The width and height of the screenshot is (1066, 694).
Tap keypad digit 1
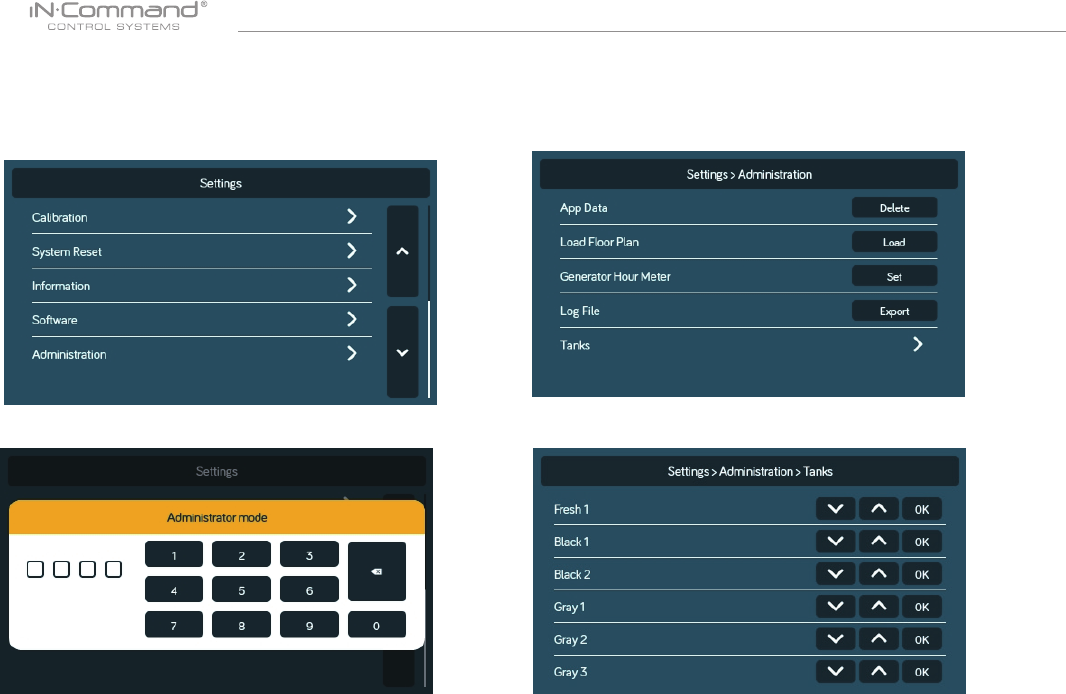174,555
